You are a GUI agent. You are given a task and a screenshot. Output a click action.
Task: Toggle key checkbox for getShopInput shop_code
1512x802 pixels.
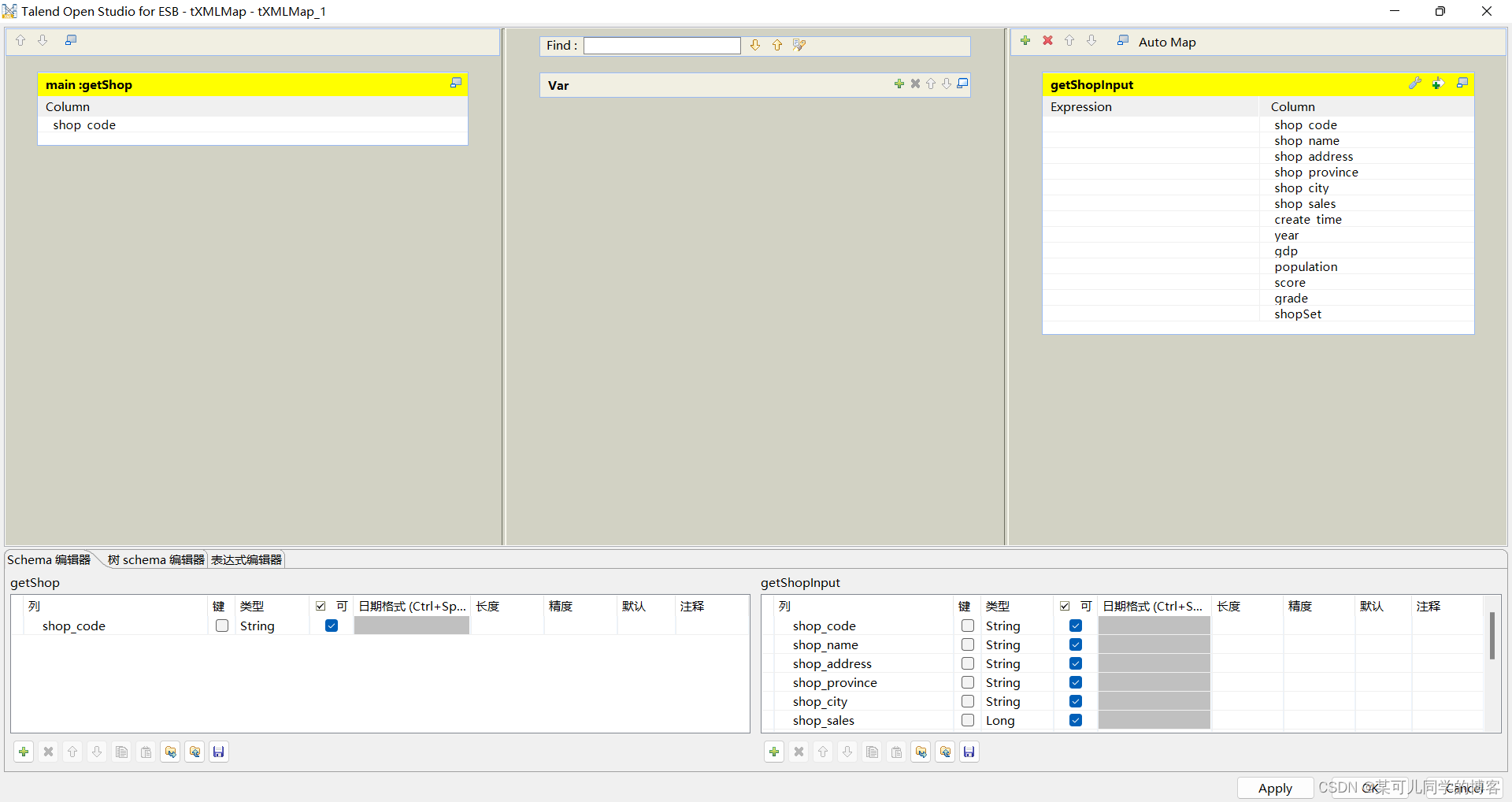(968, 626)
